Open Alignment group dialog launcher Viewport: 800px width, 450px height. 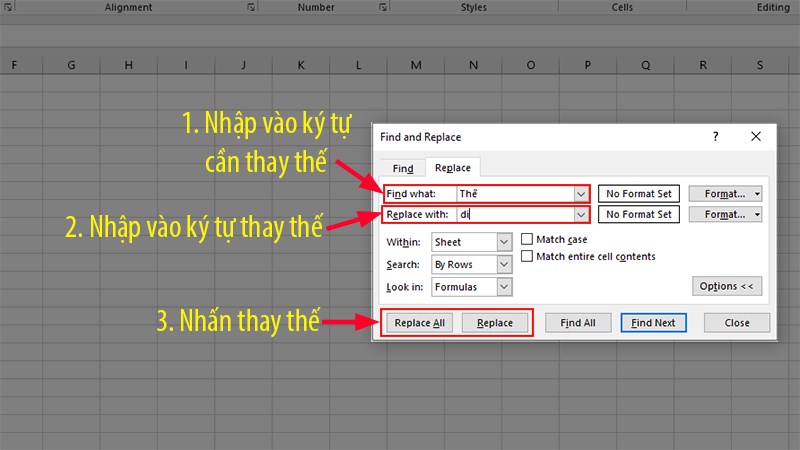click(251, 7)
